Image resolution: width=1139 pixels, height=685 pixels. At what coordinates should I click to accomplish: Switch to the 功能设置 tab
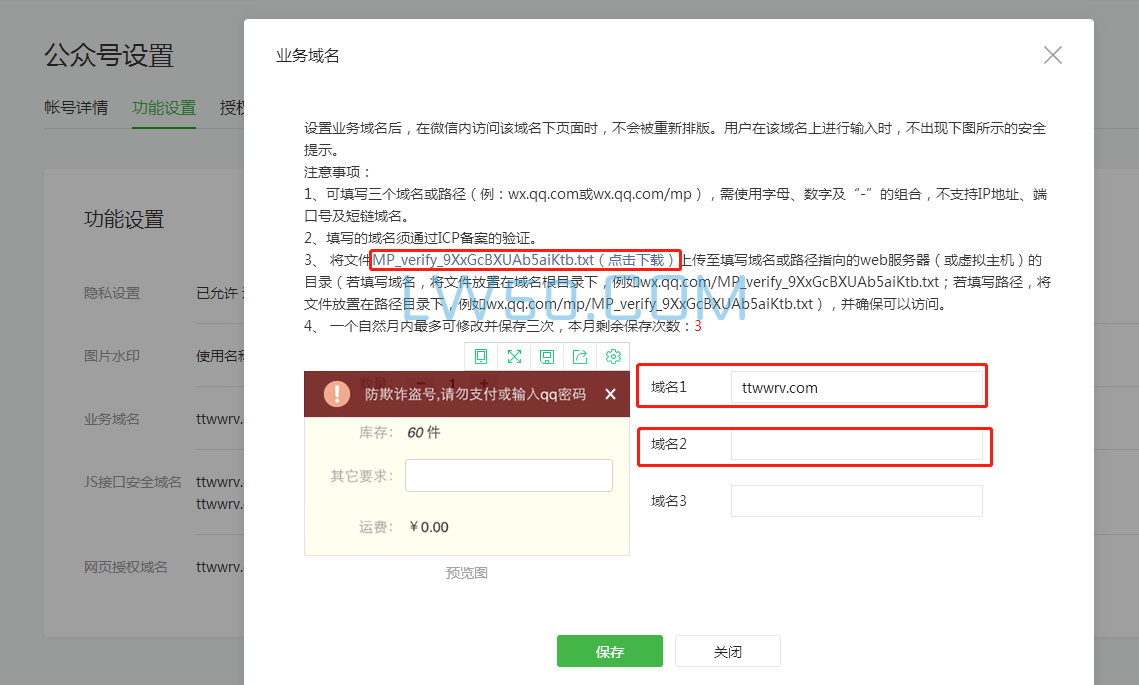coord(163,107)
